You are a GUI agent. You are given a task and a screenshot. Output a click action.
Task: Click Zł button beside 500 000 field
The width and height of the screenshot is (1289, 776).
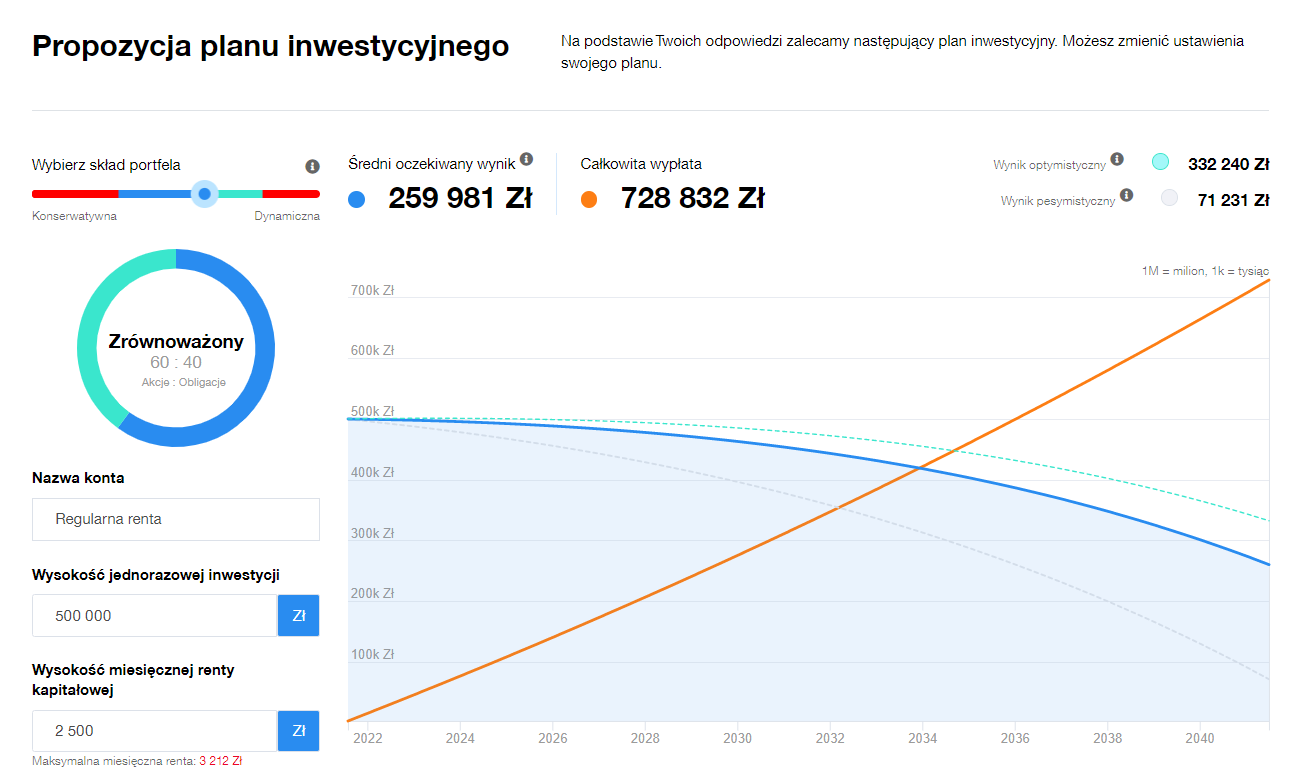298,616
